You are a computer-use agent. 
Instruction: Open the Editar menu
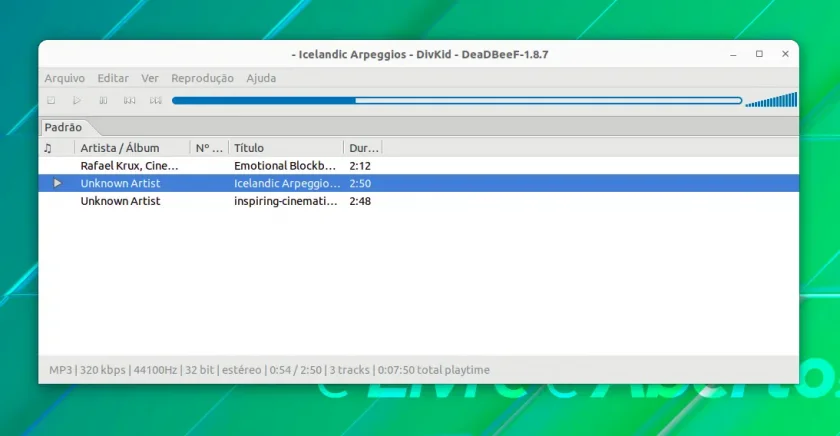[113, 78]
